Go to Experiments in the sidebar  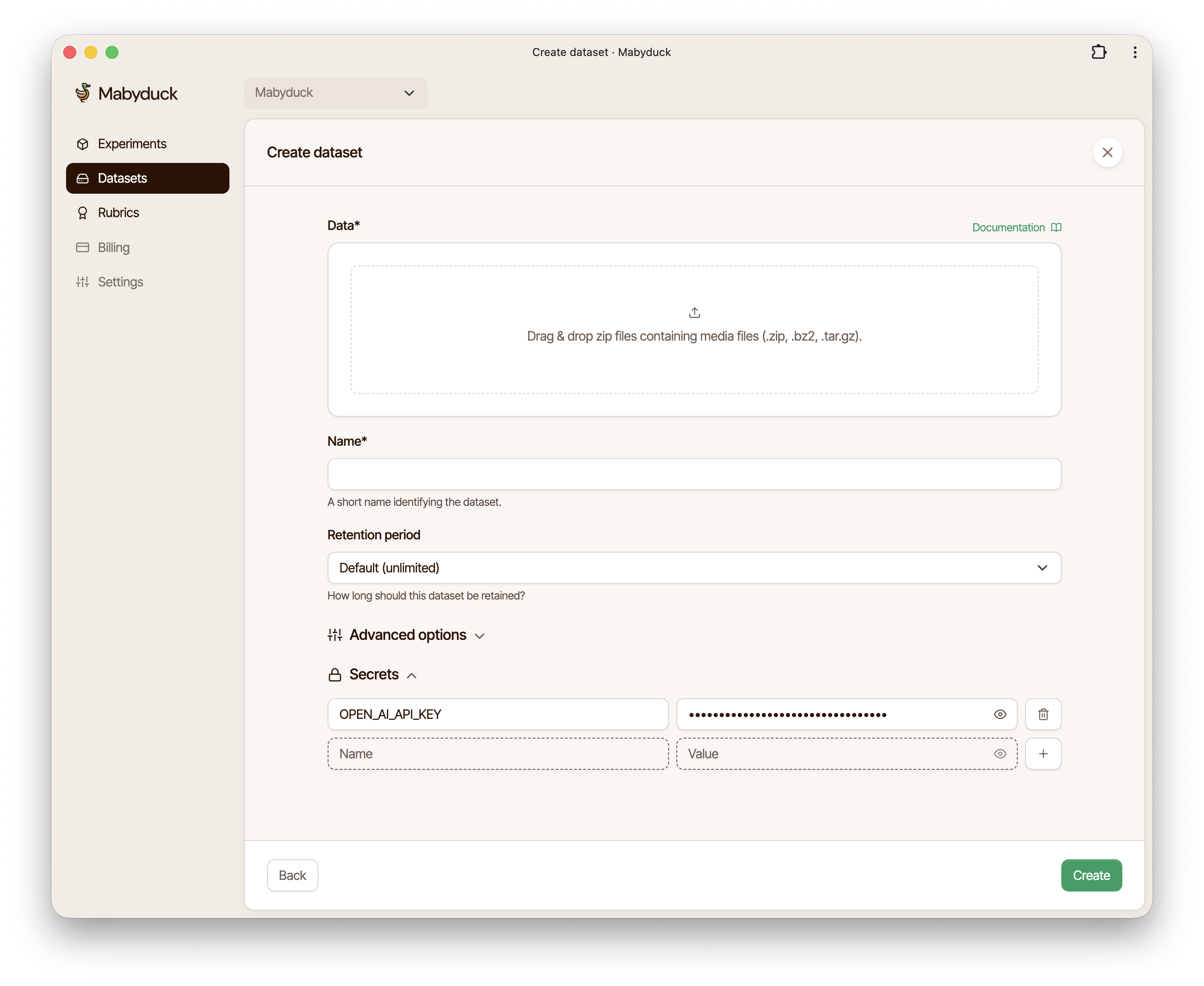(132, 144)
